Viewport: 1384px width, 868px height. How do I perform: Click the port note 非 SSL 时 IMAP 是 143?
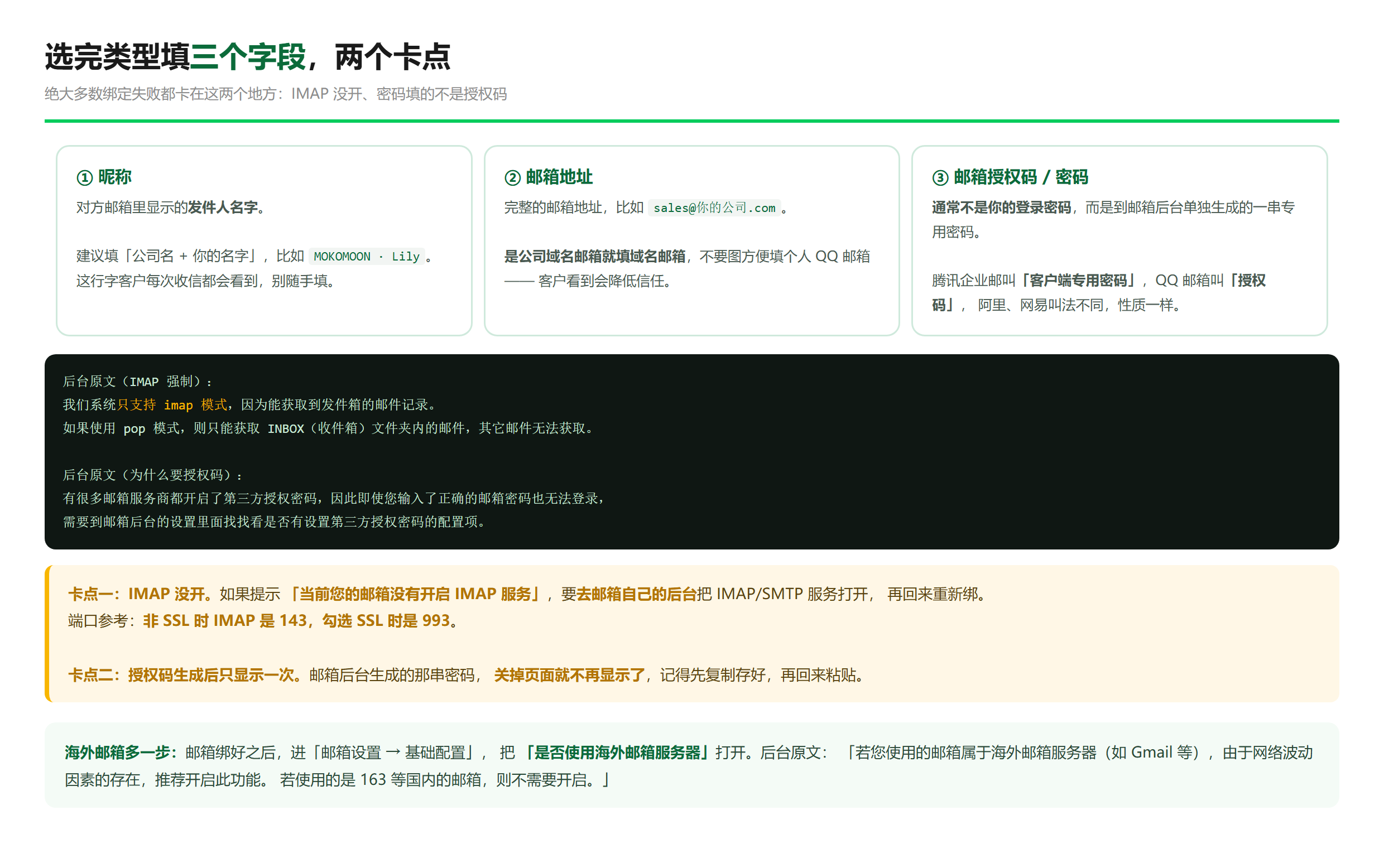pos(225,620)
